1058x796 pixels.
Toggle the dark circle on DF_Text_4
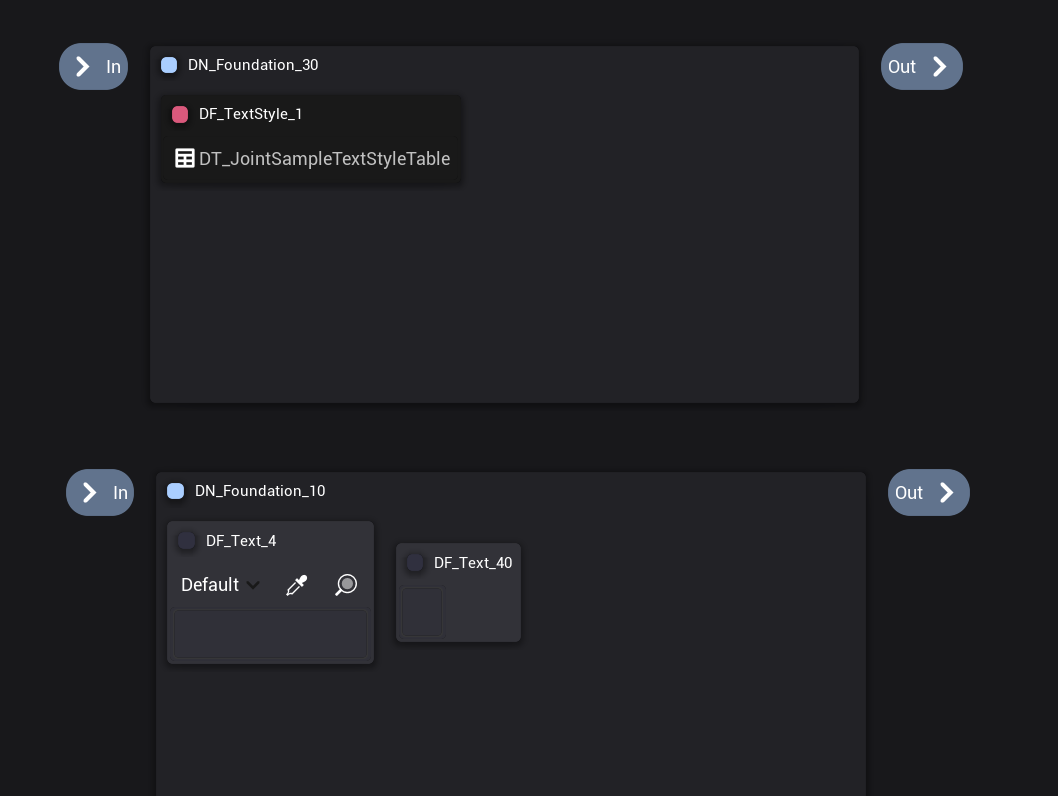click(187, 541)
